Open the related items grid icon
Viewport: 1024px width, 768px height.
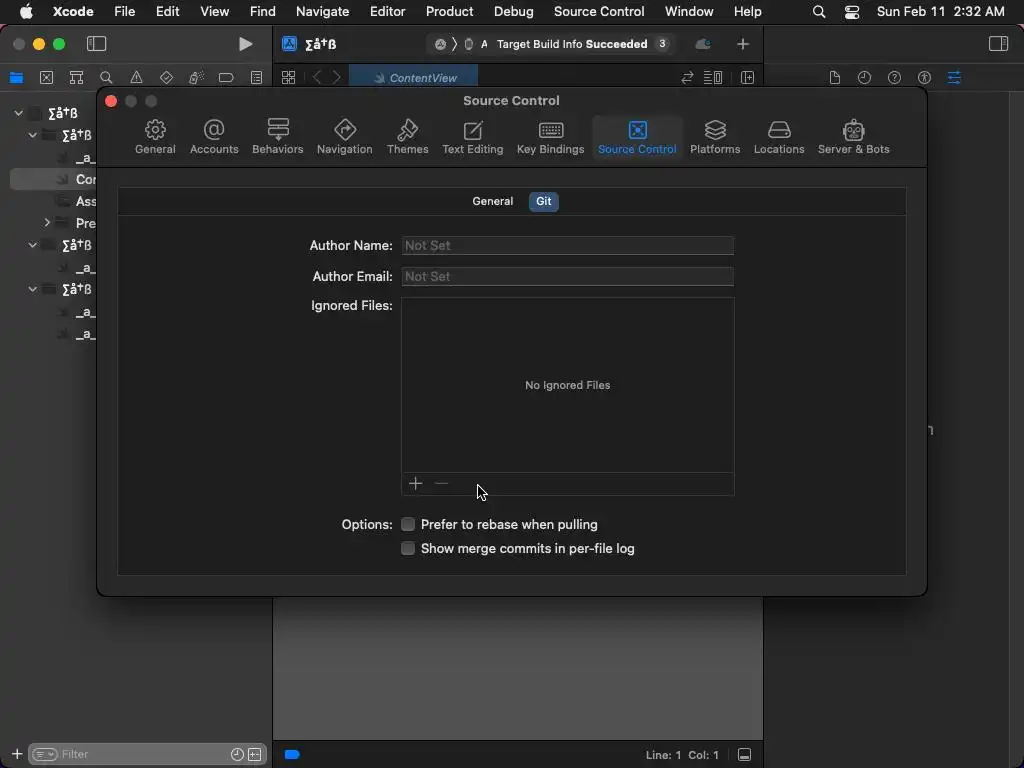click(x=288, y=78)
